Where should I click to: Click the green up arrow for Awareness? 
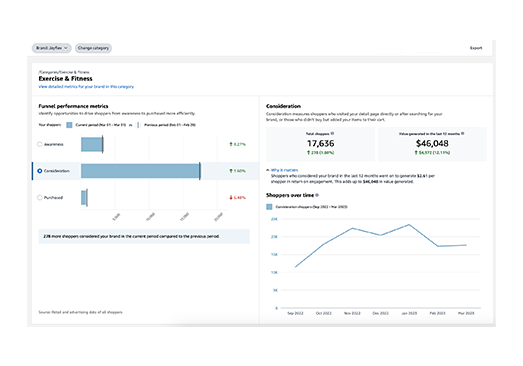tap(231, 144)
